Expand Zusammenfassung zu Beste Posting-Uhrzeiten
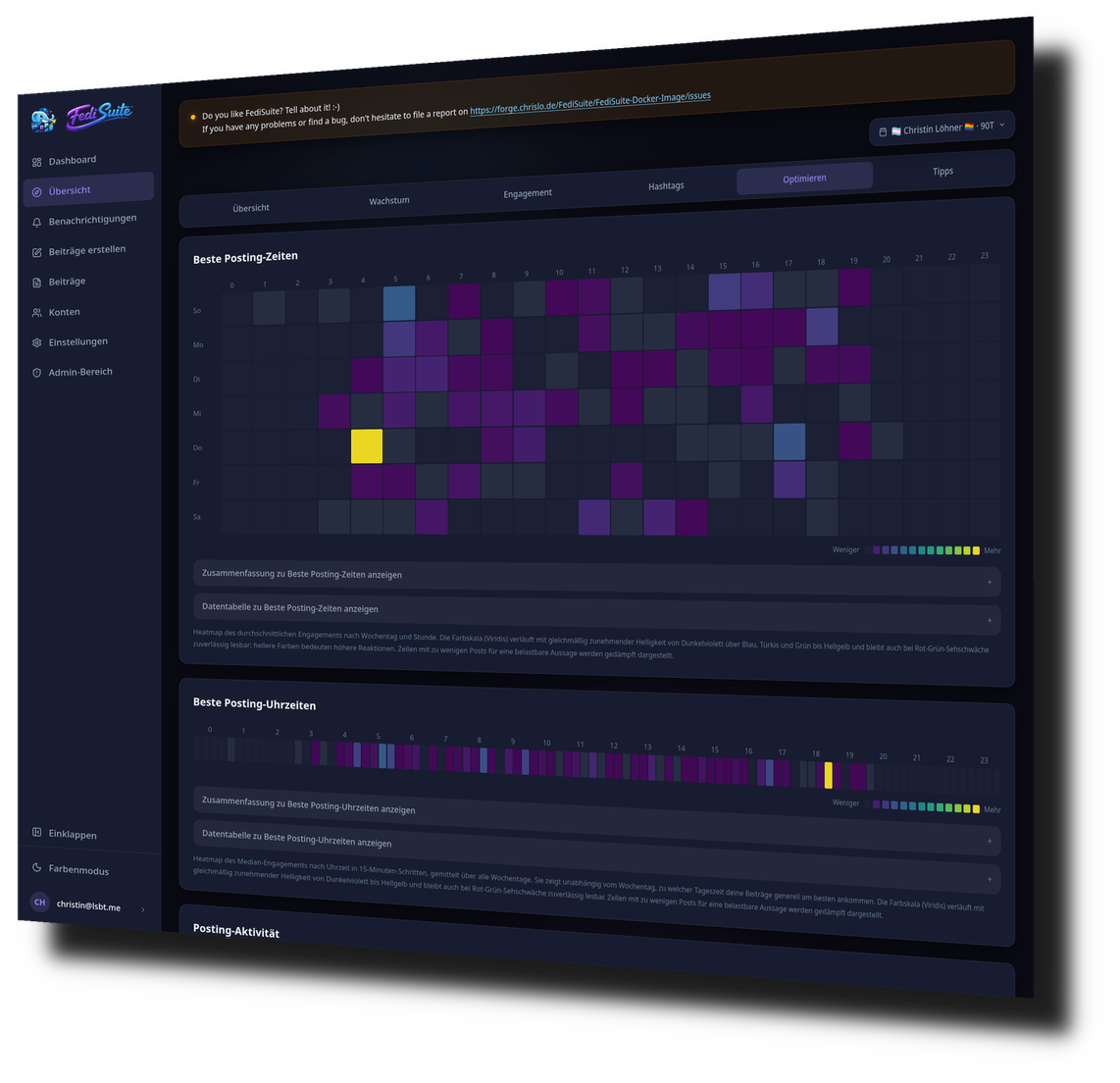Image resolution: width=1120 pixels, height=1083 pixels. (596, 821)
